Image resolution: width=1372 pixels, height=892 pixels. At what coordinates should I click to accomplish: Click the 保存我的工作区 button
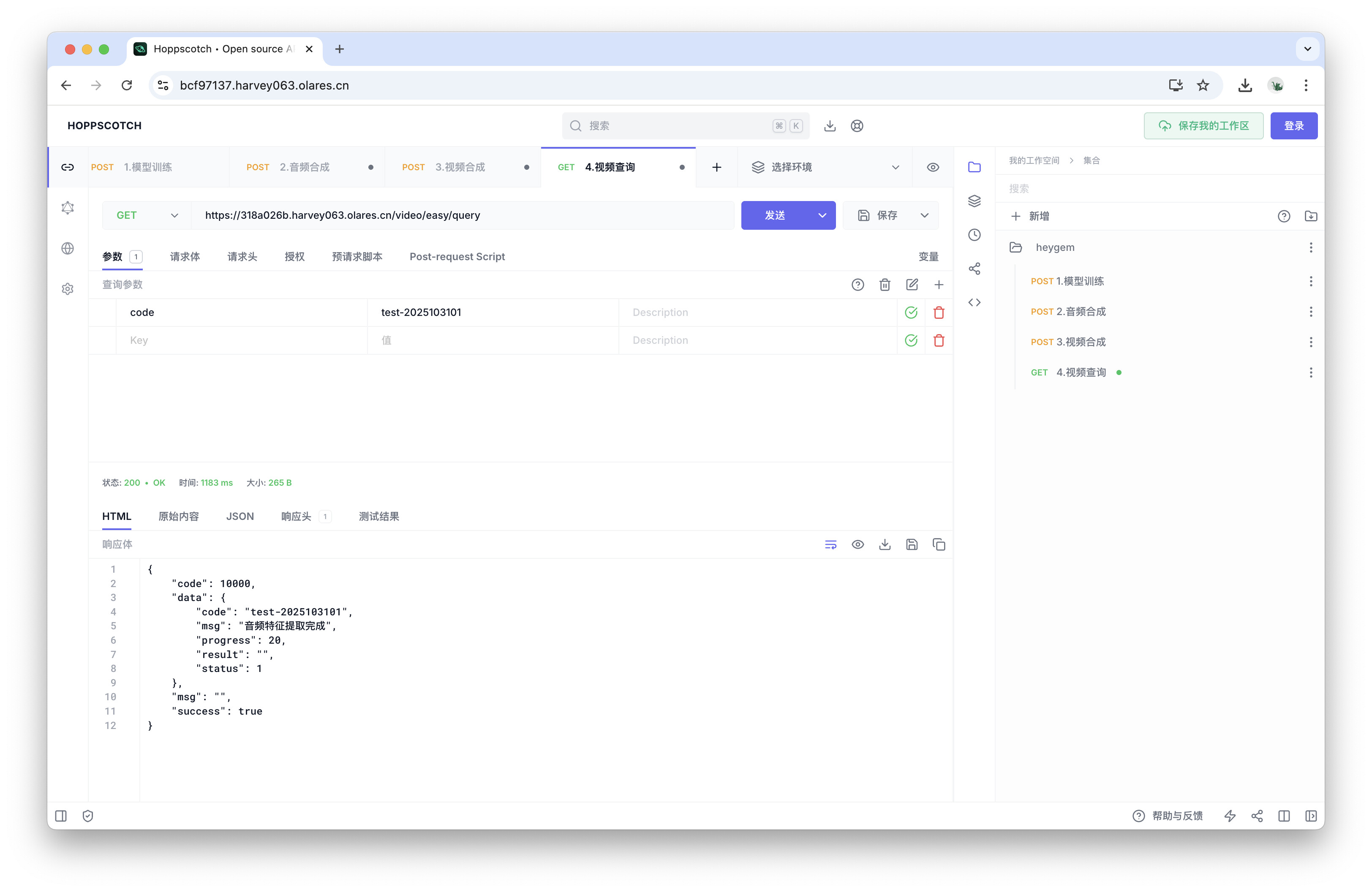click(x=1203, y=125)
